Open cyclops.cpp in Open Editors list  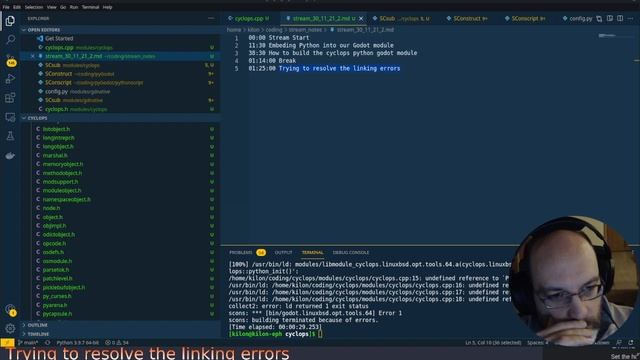(x=59, y=47)
